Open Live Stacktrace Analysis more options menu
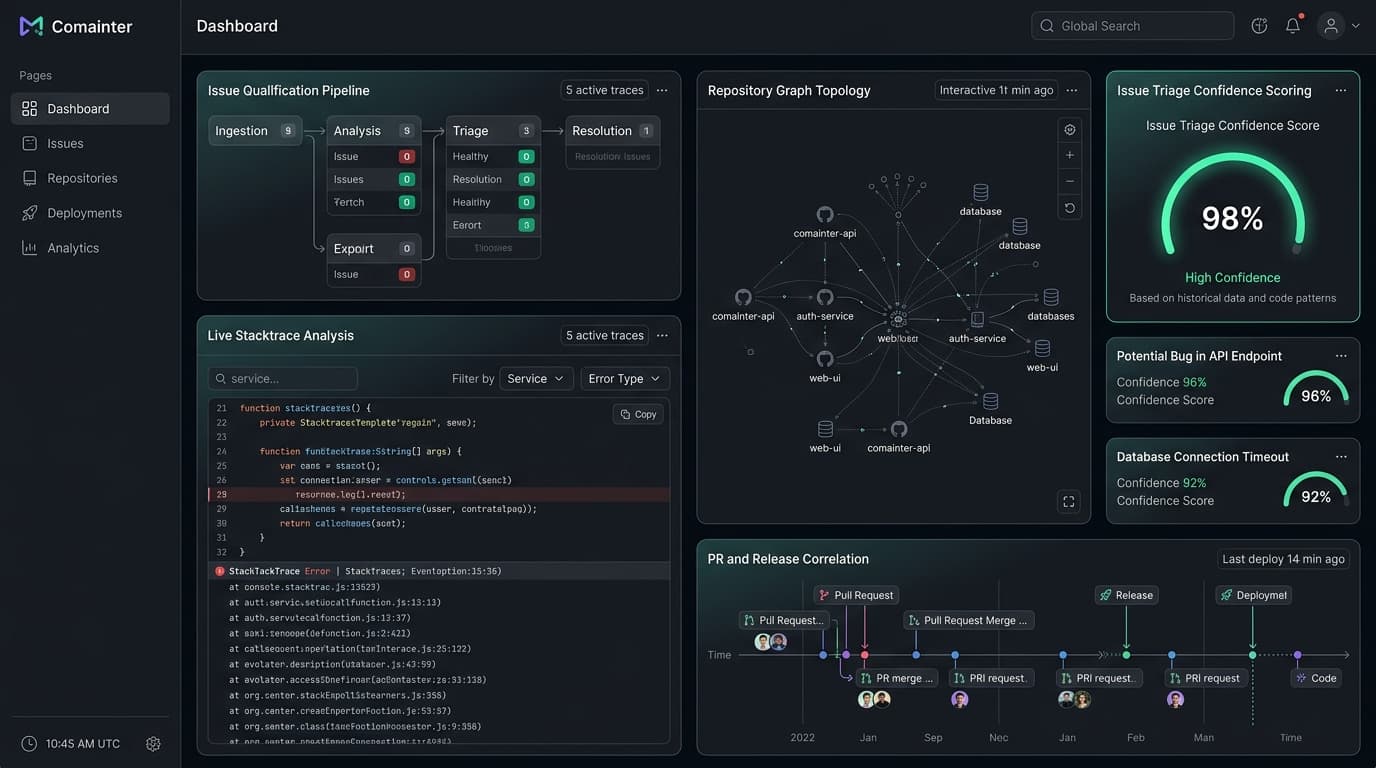This screenshot has width=1376, height=768. [662, 335]
